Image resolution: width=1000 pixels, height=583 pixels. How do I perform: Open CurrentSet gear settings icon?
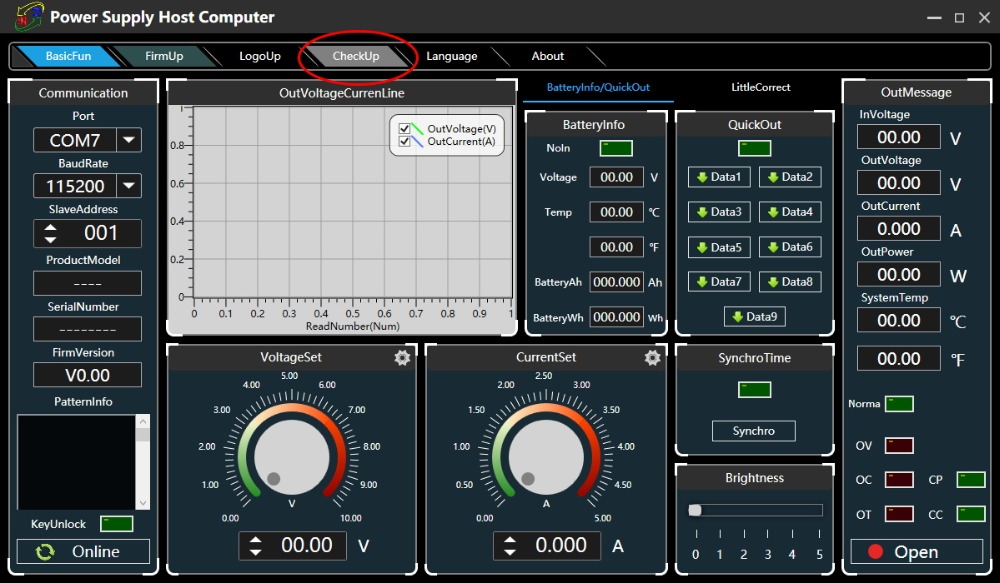[x=652, y=357]
